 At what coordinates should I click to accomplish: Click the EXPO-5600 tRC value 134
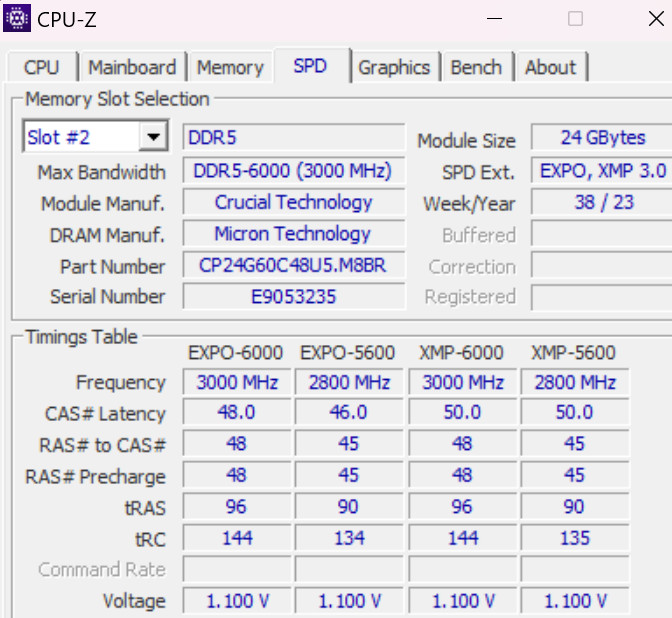click(x=349, y=537)
